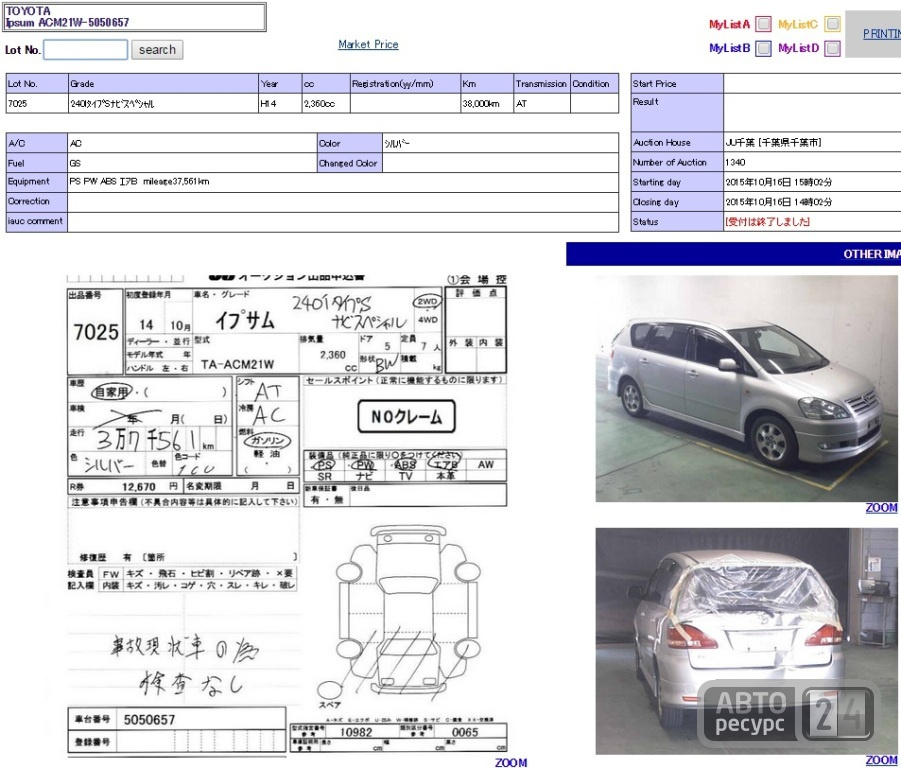901x768 pixels.
Task: Click the auction sheet image
Action: 287,515
